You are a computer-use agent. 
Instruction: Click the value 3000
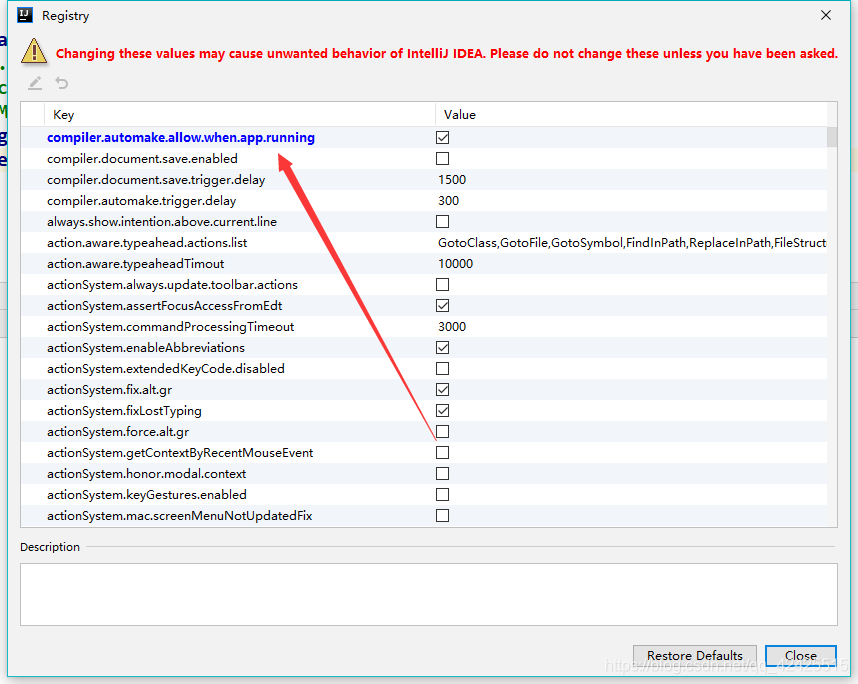452,327
